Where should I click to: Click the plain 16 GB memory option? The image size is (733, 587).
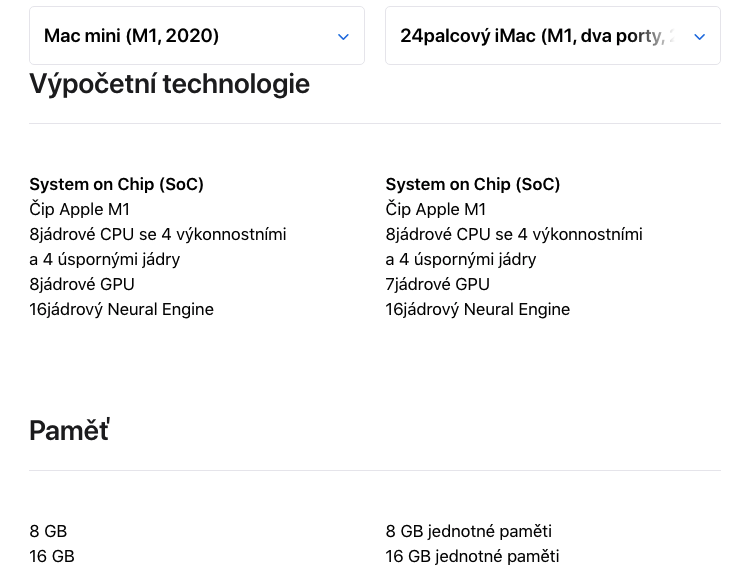pyautogui.click(x=52, y=556)
